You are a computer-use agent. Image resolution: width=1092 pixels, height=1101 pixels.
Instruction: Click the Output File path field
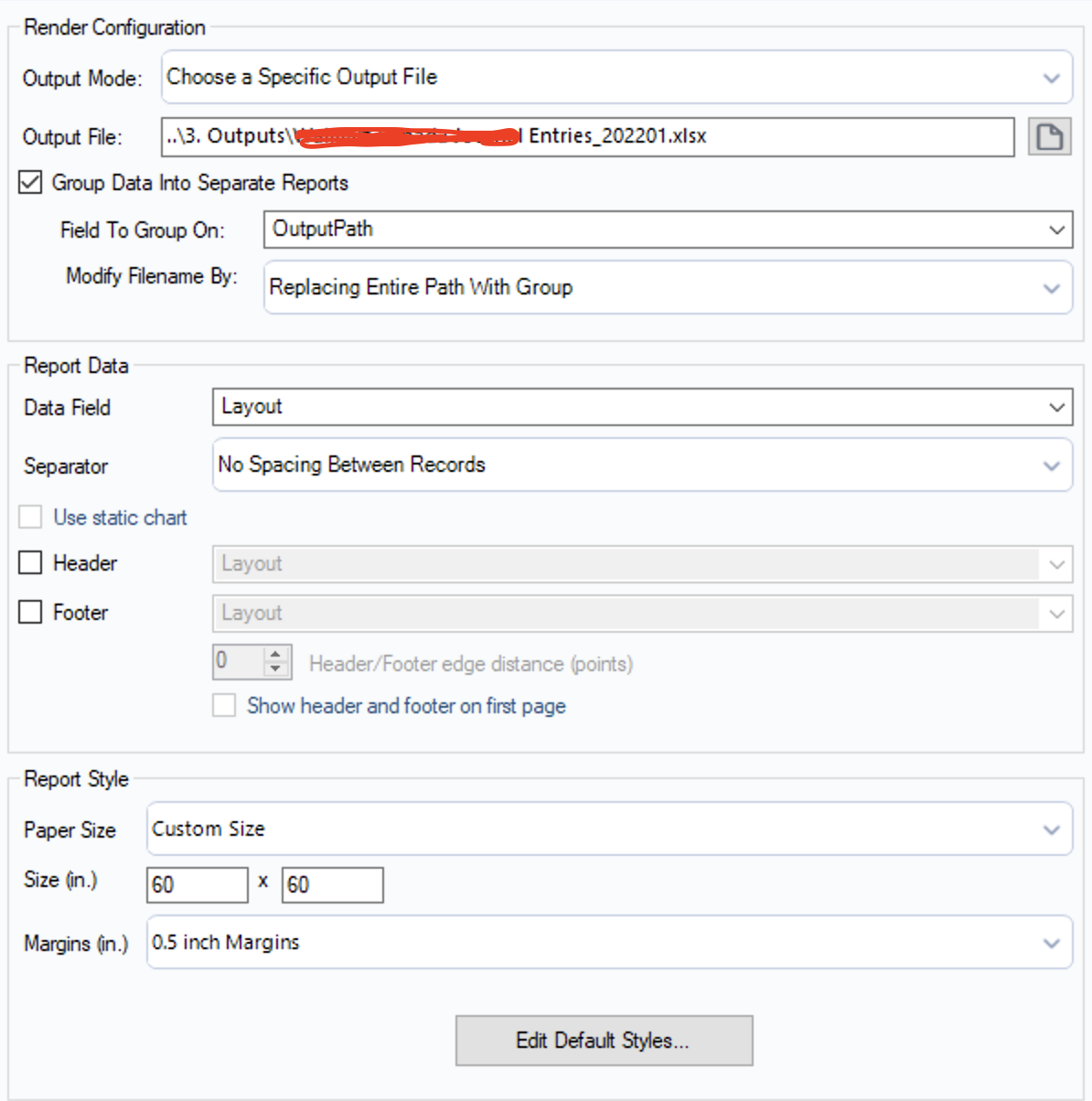pos(587,137)
